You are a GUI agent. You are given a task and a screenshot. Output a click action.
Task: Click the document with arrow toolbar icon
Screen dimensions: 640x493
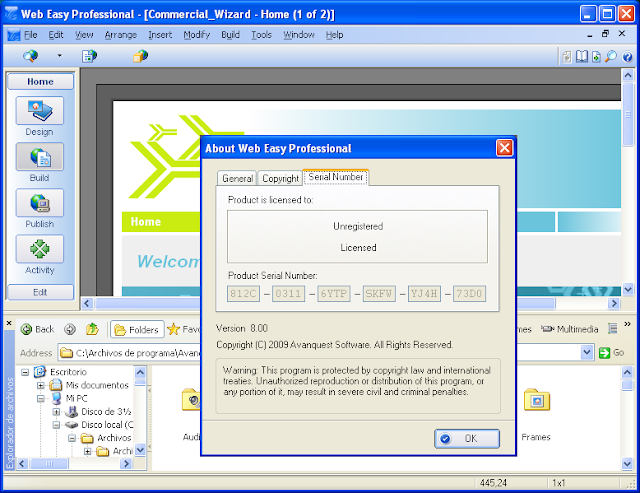[x=596, y=57]
